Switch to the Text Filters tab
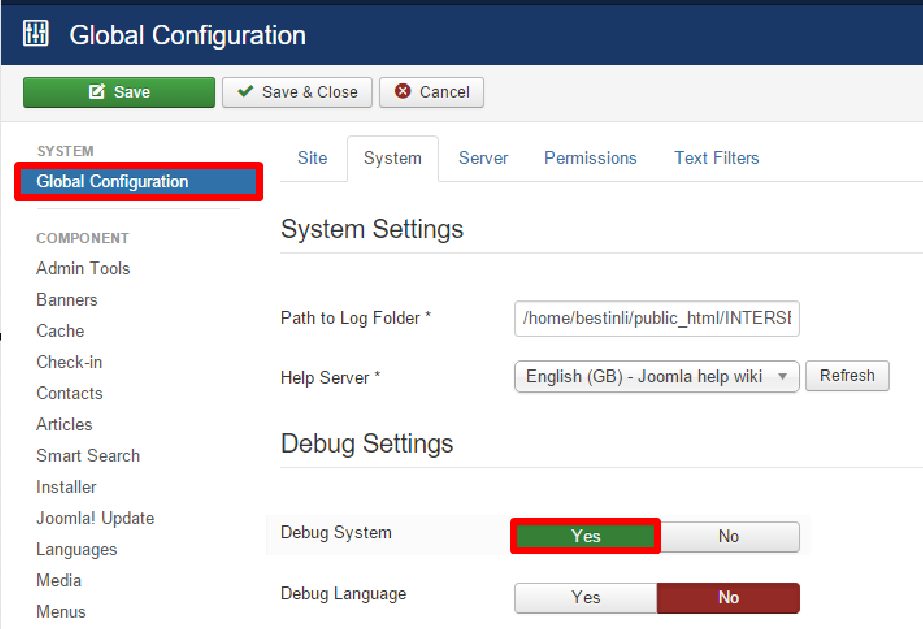This screenshot has height=629, width=923. pyautogui.click(x=716, y=158)
